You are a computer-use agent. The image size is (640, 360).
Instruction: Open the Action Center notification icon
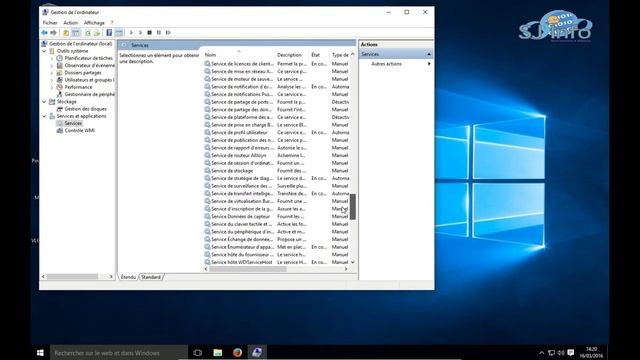pyautogui.click(x=571, y=352)
